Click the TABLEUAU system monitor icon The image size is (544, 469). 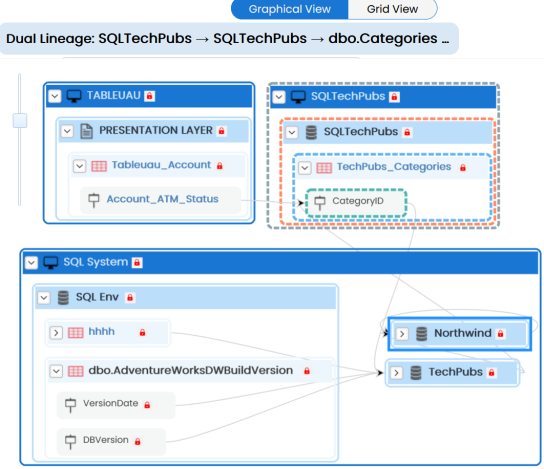(x=74, y=96)
